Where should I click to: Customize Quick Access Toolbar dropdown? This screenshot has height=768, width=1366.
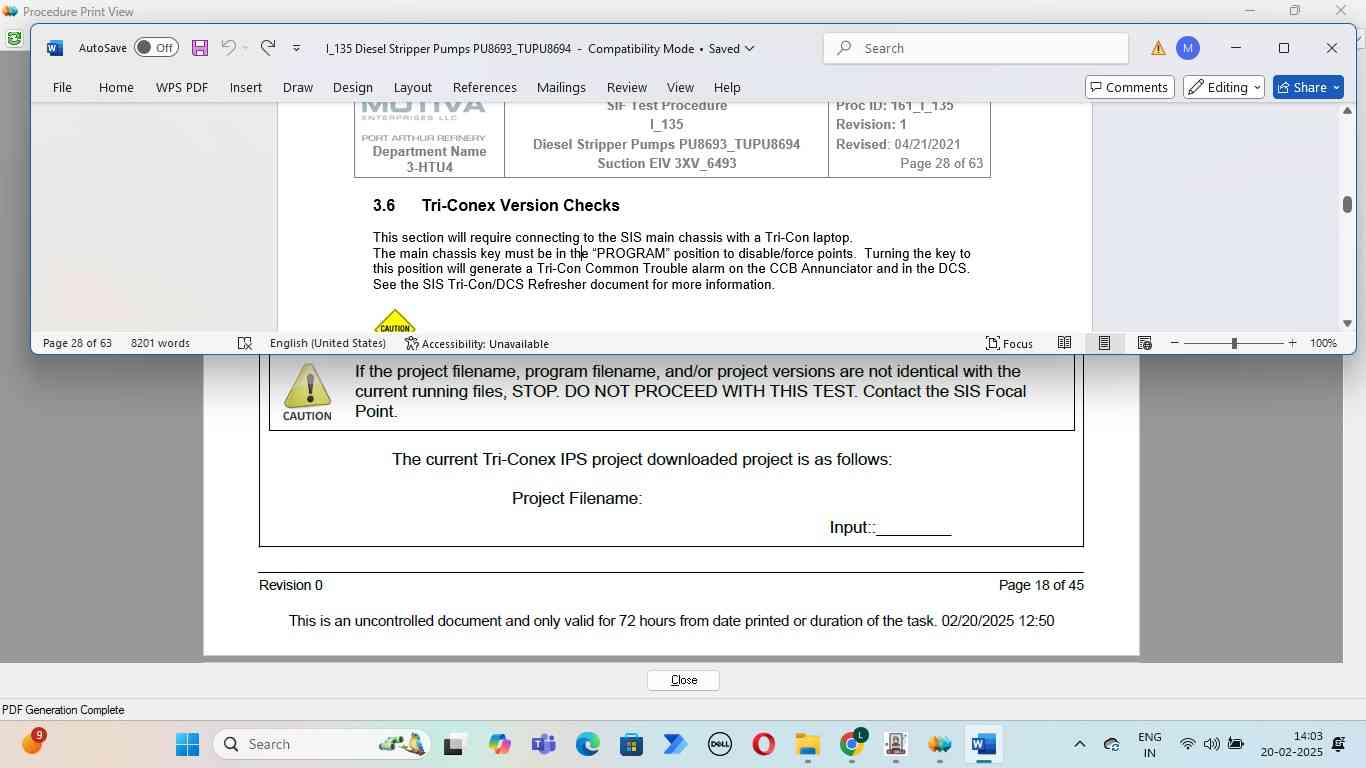point(296,48)
